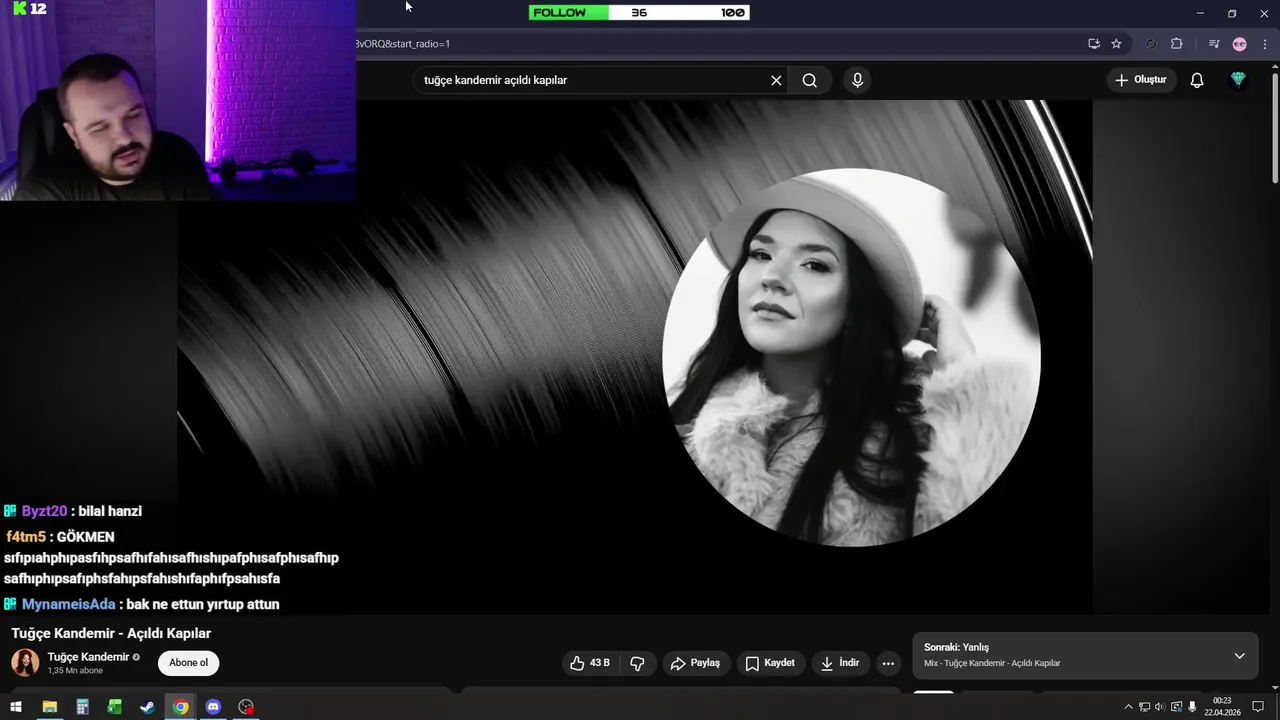This screenshot has width=1280, height=720.
Task: Click the volume speaker tray icon
Action: [1160, 707]
